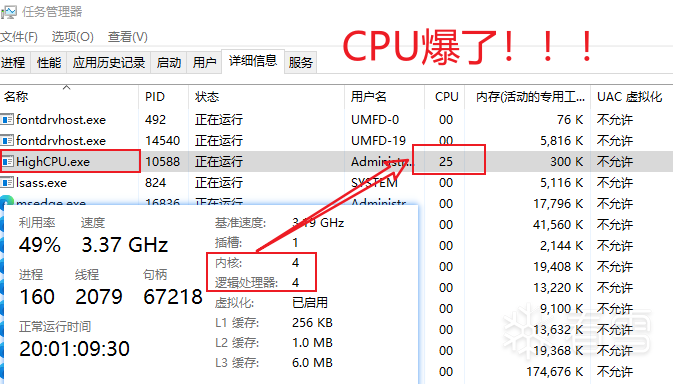Click the handle count 67218
The height and width of the screenshot is (384, 673).
(x=173, y=297)
